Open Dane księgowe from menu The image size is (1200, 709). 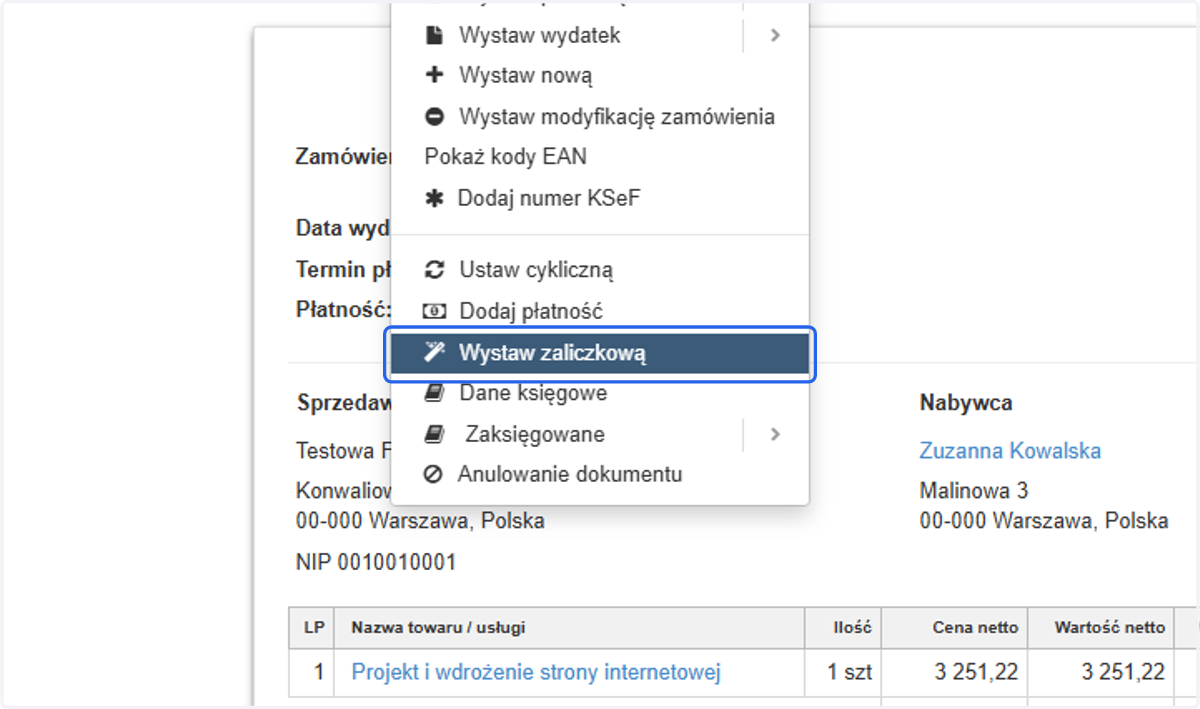click(533, 394)
